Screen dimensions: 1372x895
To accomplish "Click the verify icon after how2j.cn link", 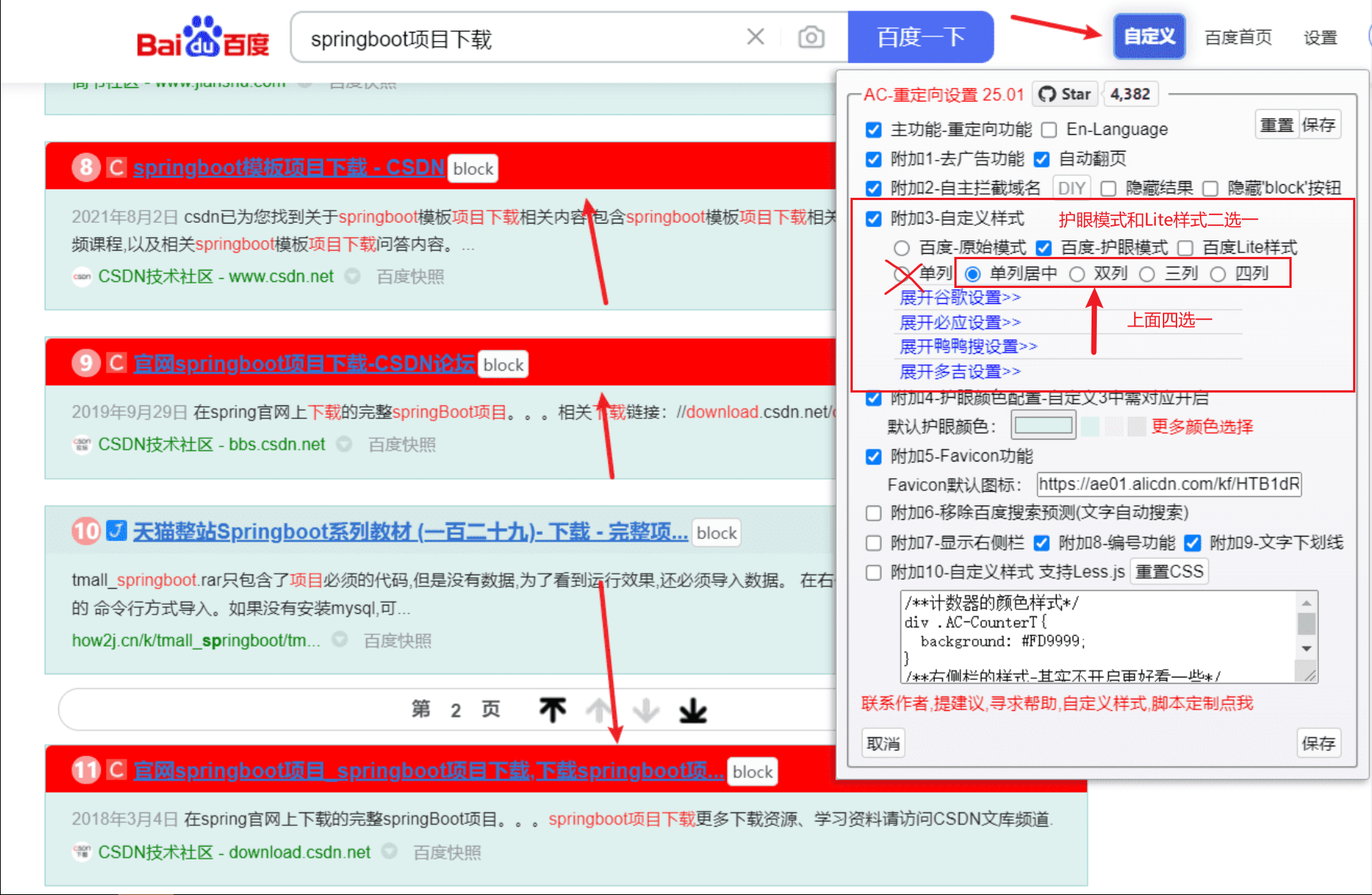I will pyautogui.click(x=340, y=640).
